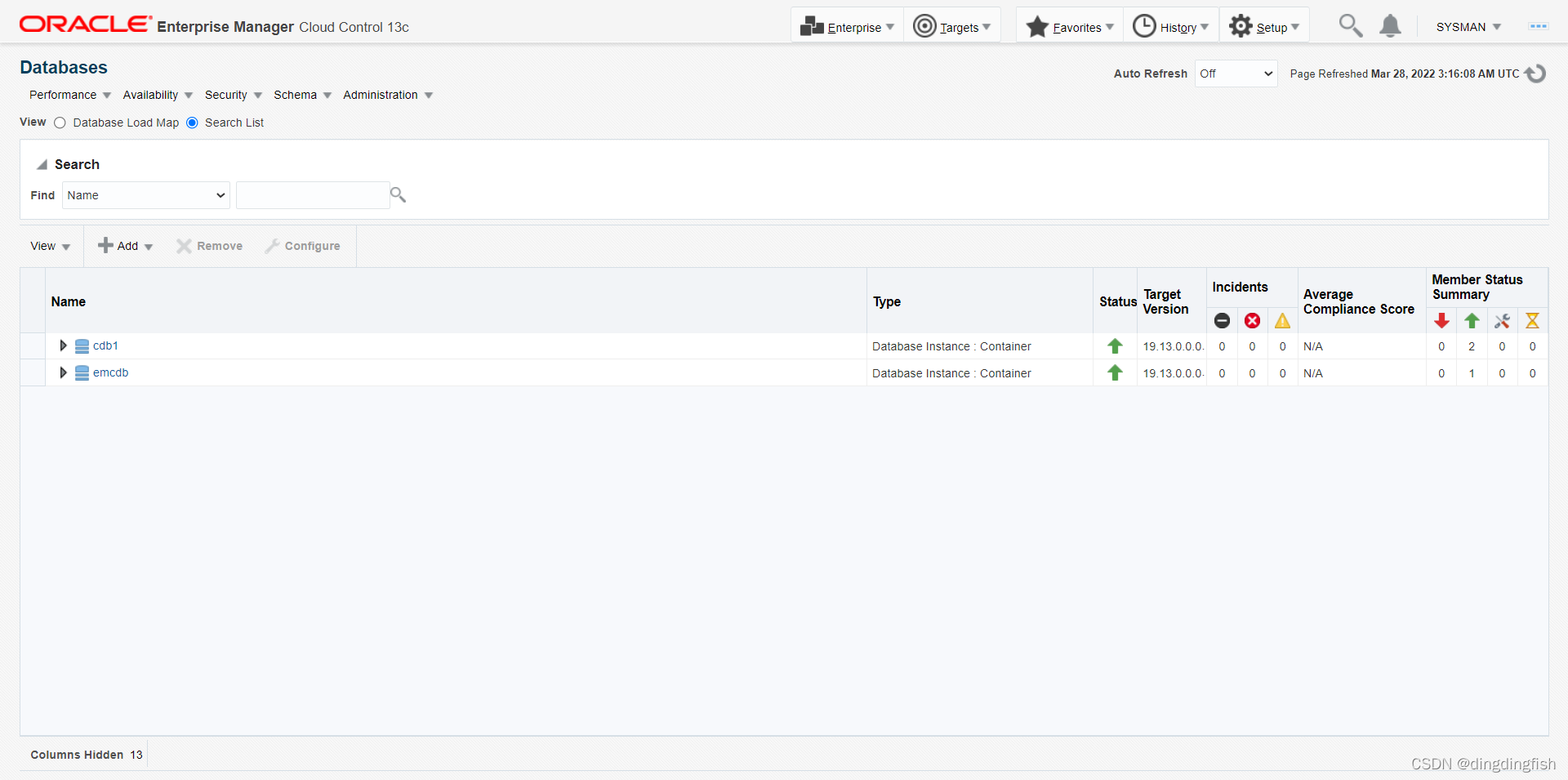Expand the cdb1 database row
The width and height of the screenshot is (1568, 780).
(63, 345)
